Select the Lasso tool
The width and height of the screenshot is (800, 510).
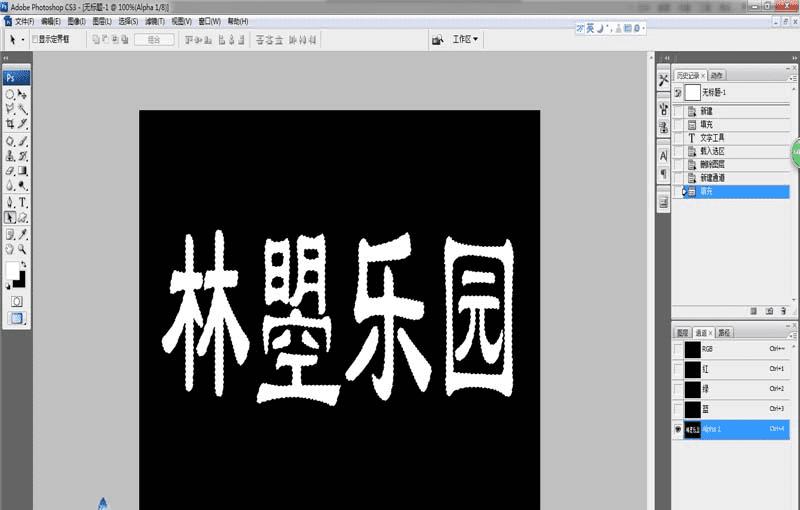[x=10, y=109]
